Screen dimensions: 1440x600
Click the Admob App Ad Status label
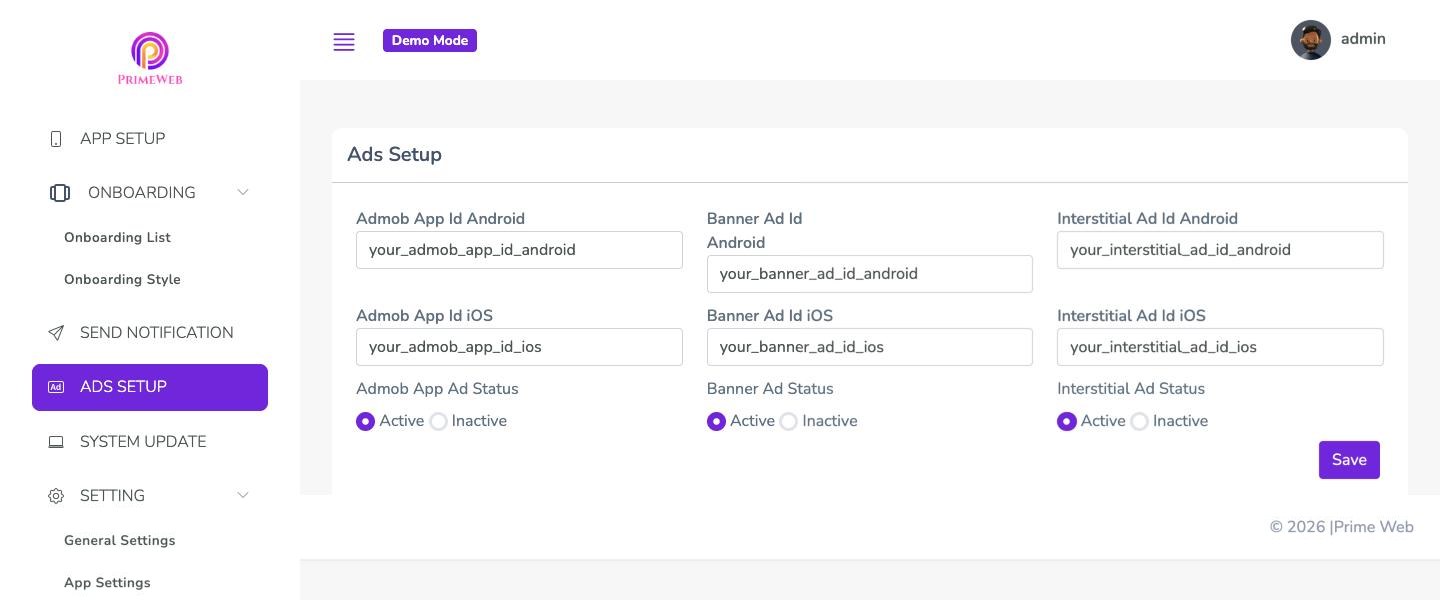pos(437,389)
